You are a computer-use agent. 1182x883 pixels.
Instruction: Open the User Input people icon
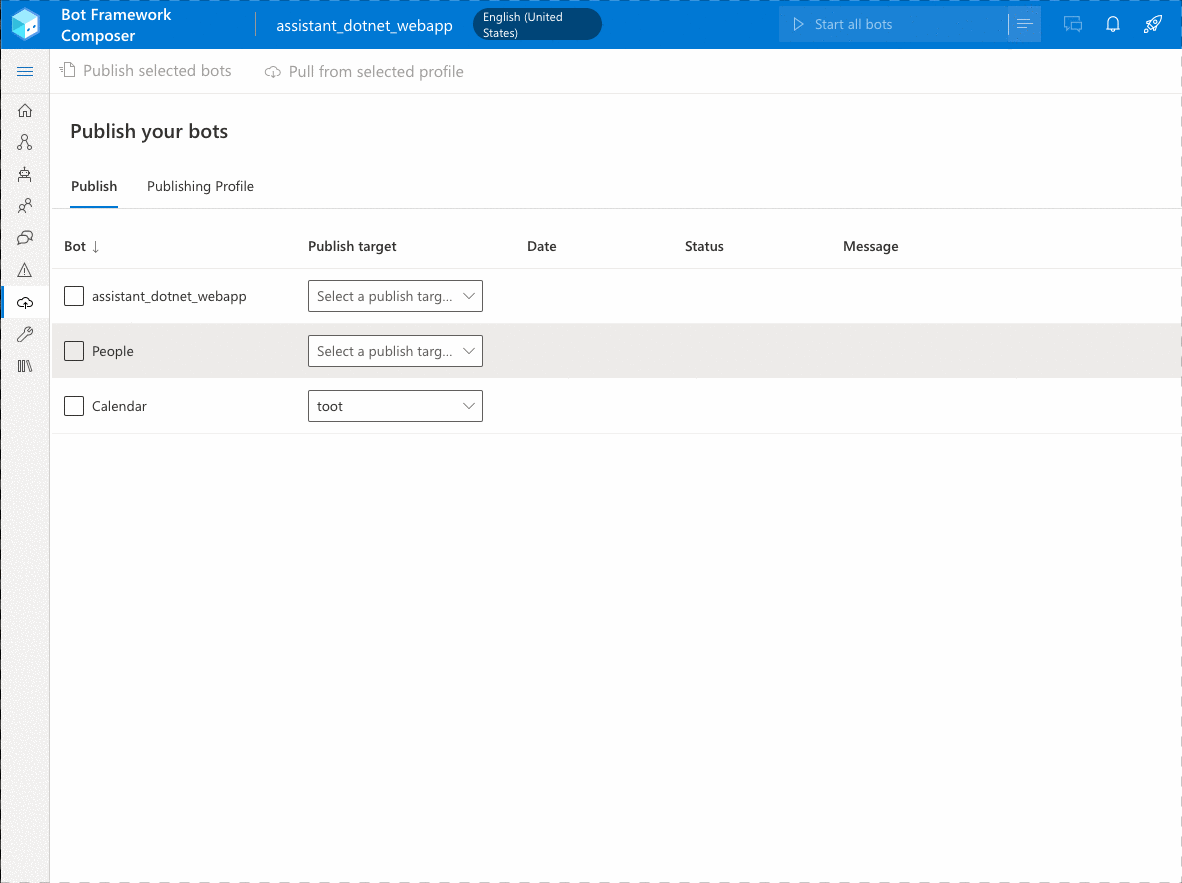tap(25, 206)
